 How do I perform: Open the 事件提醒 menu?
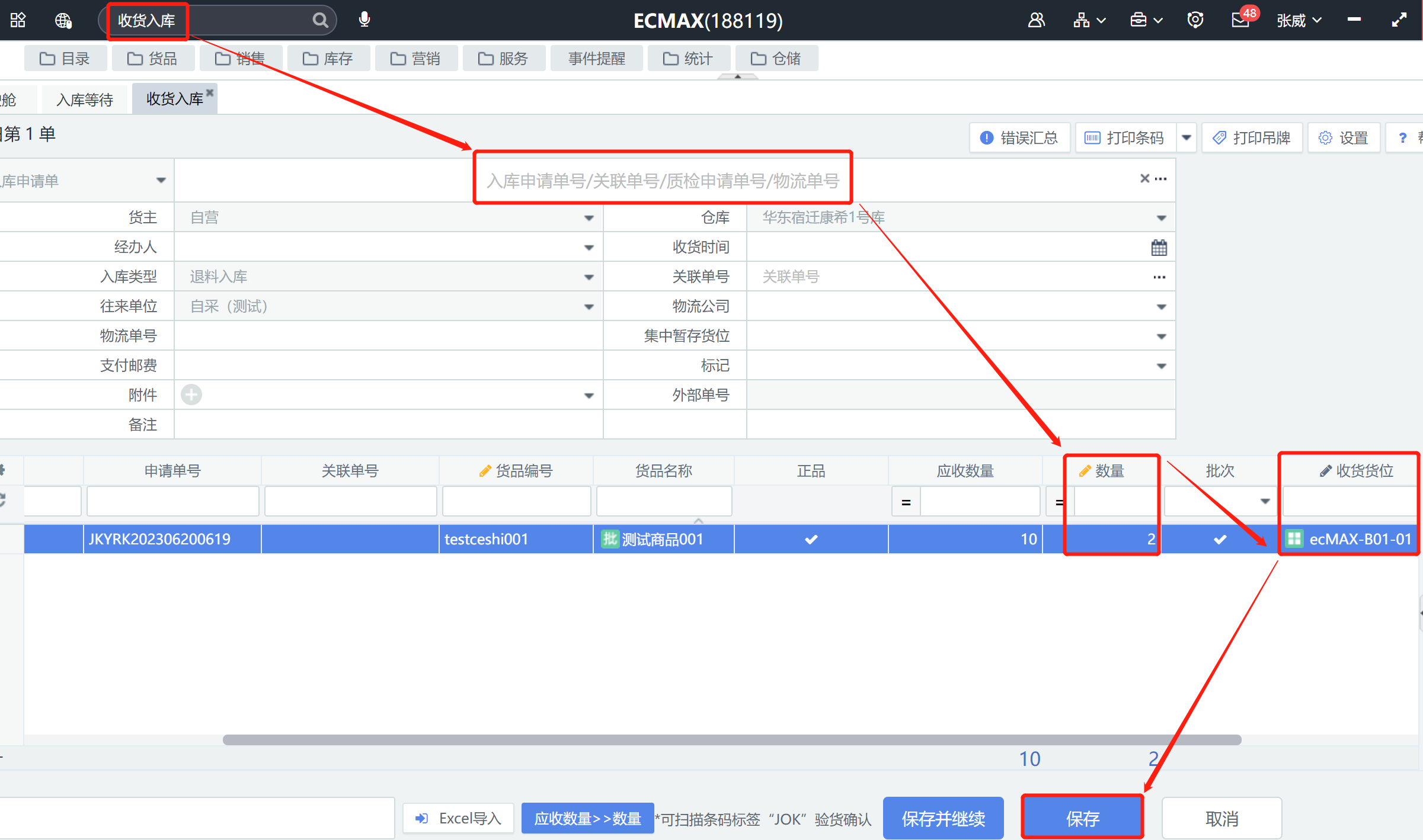pyautogui.click(x=596, y=58)
